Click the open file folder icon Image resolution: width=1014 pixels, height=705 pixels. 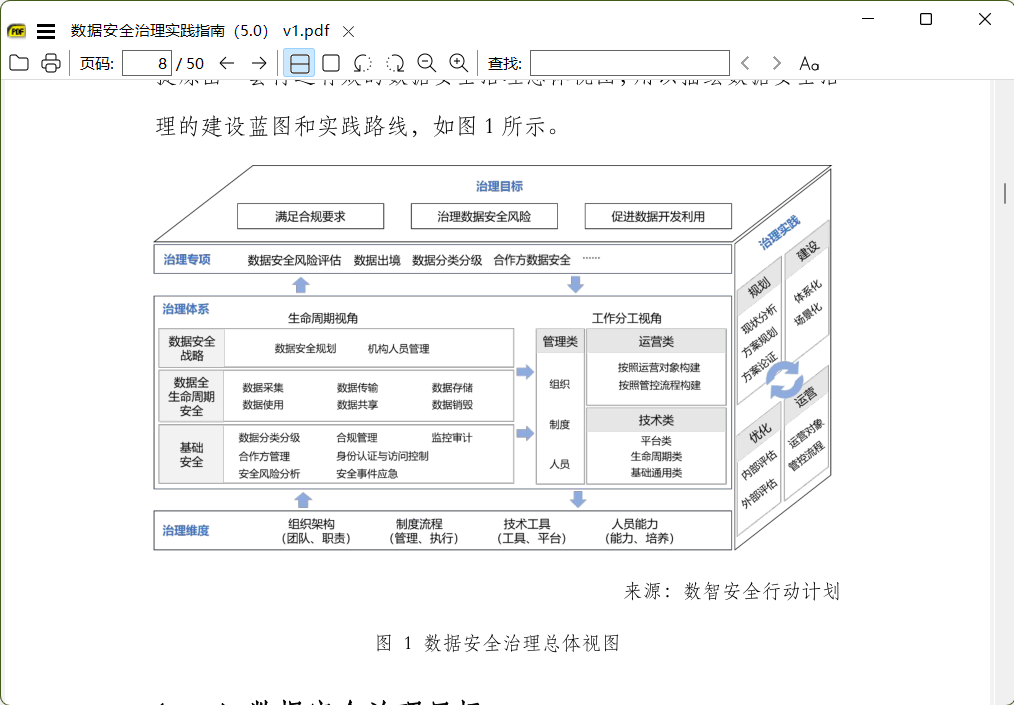click(x=19, y=63)
